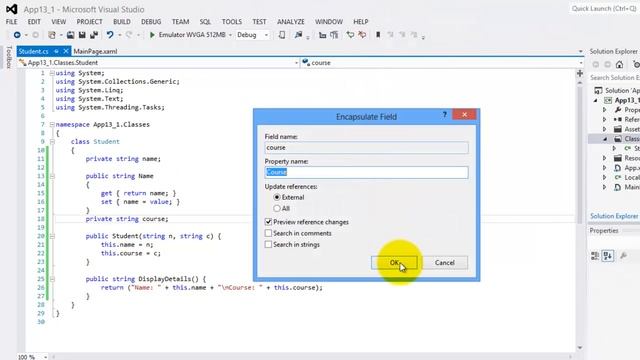Collapse the Name property block
640x360 pixels.
[52, 176]
